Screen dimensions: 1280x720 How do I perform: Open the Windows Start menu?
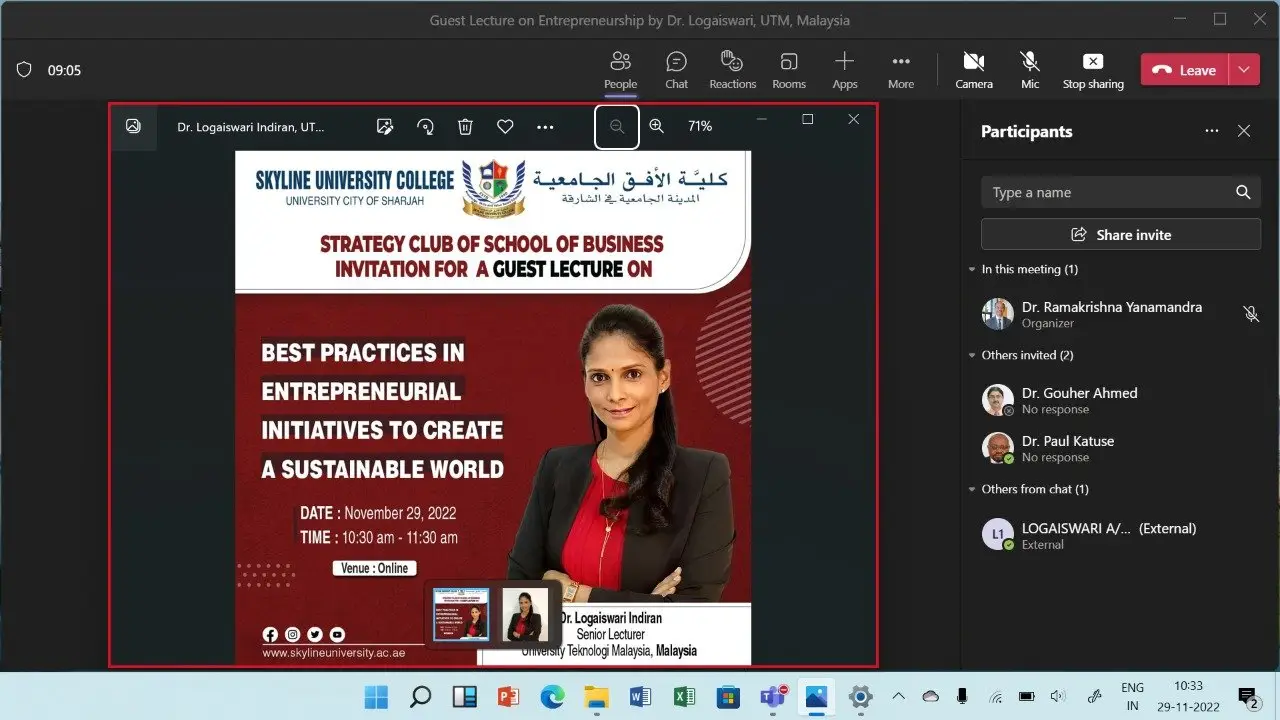377,696
